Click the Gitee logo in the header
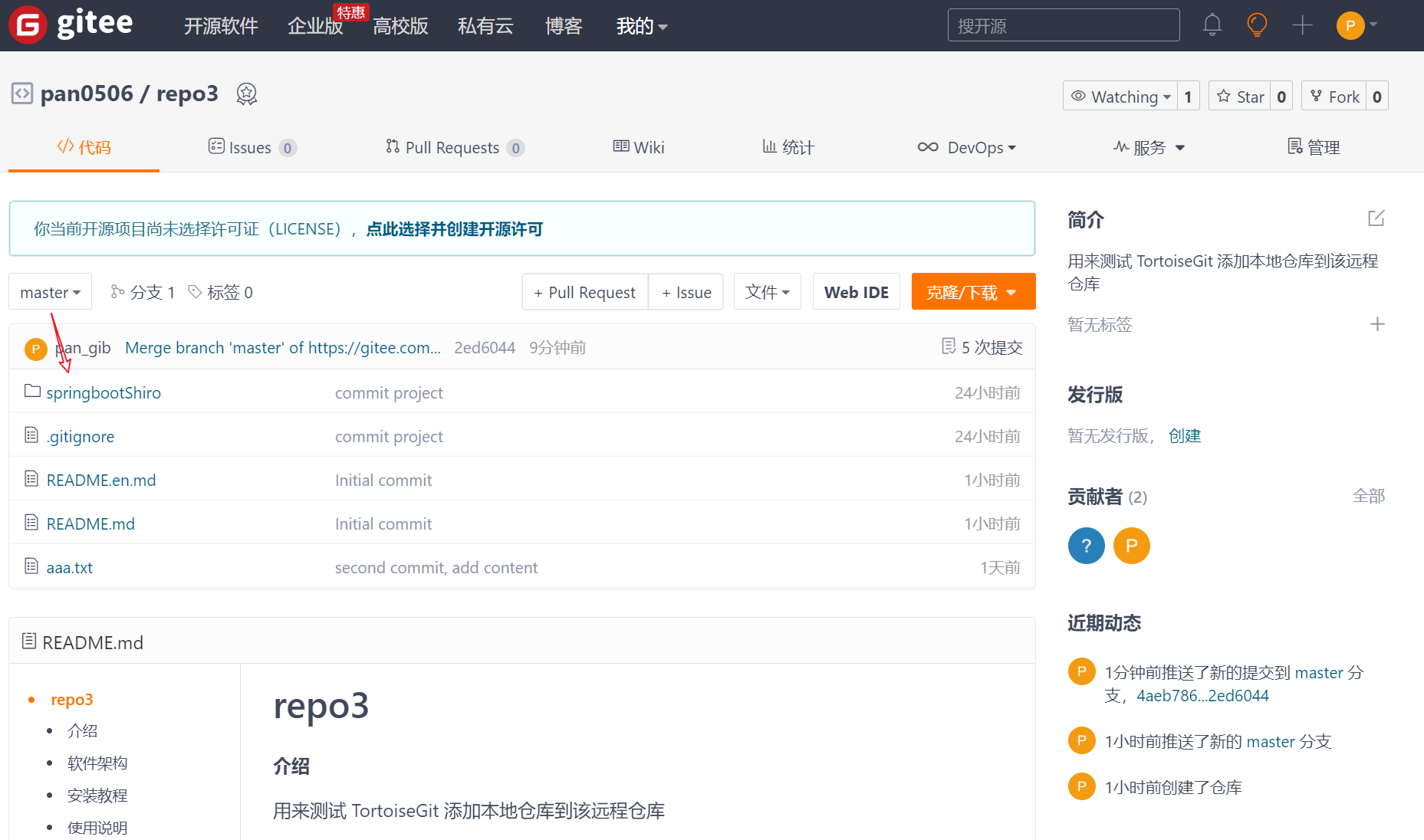1424x840 pixels. [x=71, y=25]
